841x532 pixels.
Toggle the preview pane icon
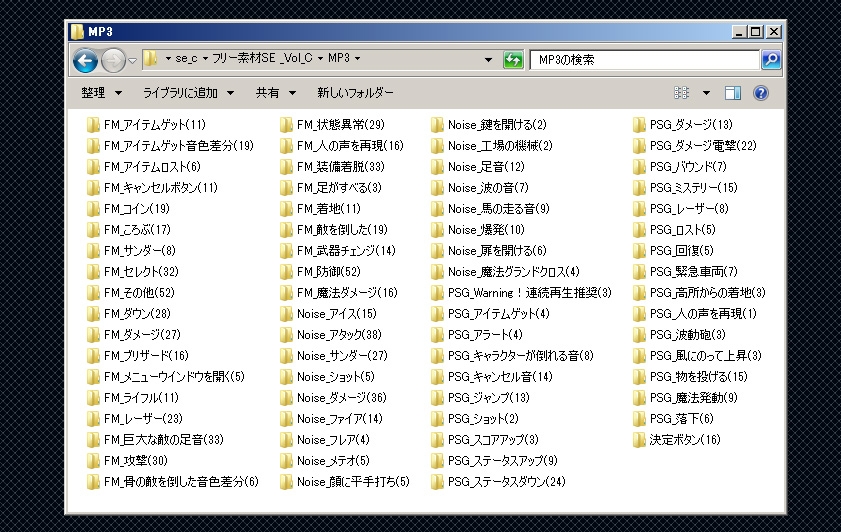733,93
